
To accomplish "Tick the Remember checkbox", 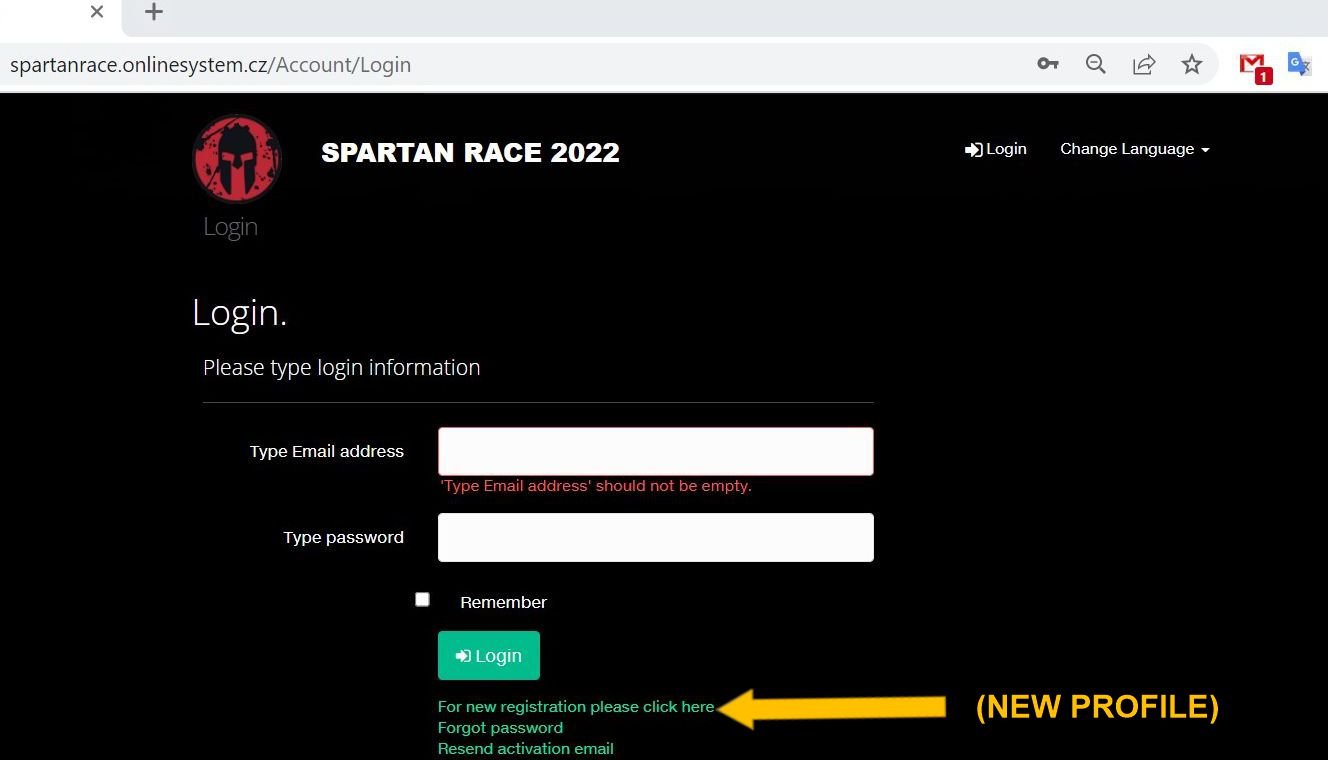I will [422, 599].
